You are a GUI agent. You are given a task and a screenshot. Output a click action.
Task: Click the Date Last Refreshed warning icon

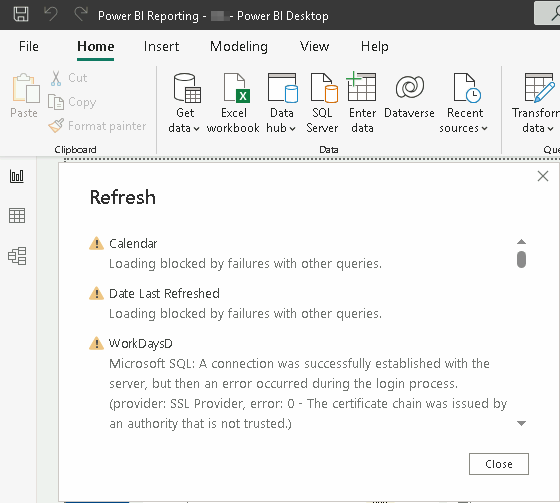tap(96, 293)
